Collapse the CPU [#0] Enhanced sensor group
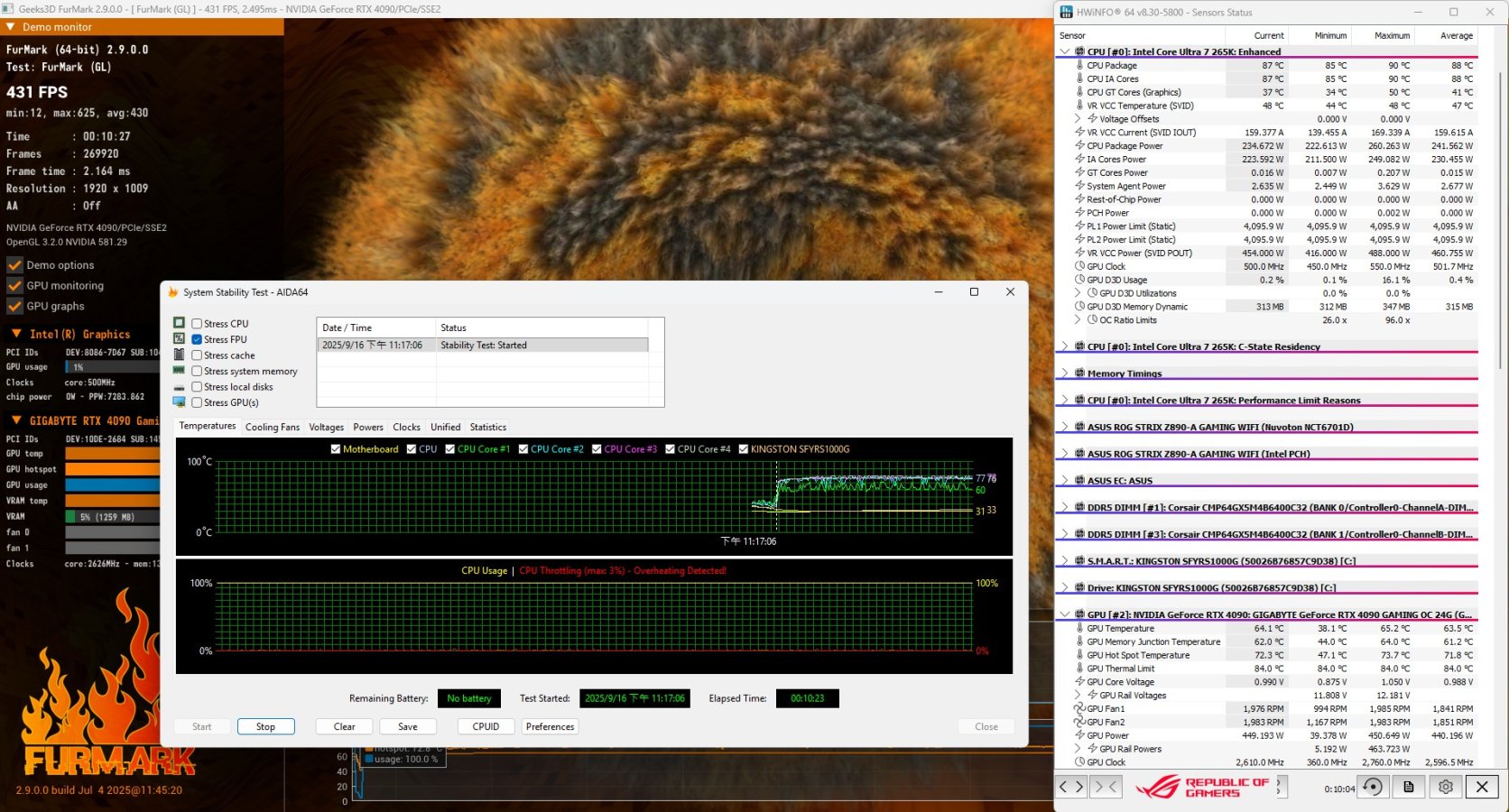 coord(1065,52)
